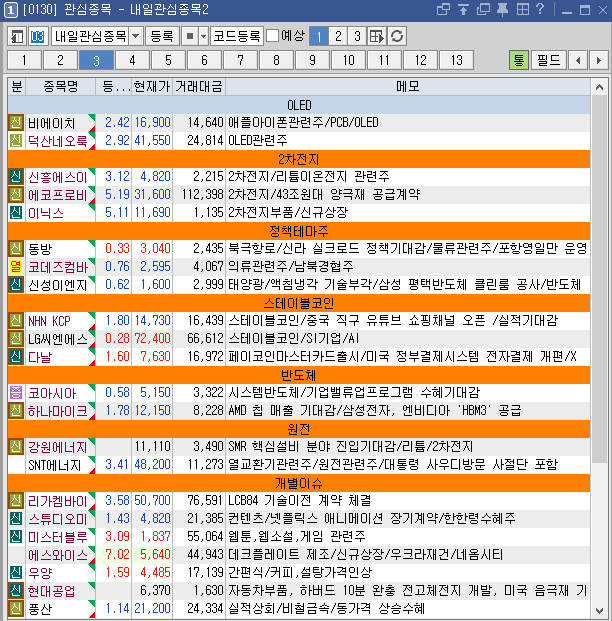Click the side panel toggle icon in toolbar
Image resolution: width=612 pixels, height=621 pixels.
click(x=17, y=36)
